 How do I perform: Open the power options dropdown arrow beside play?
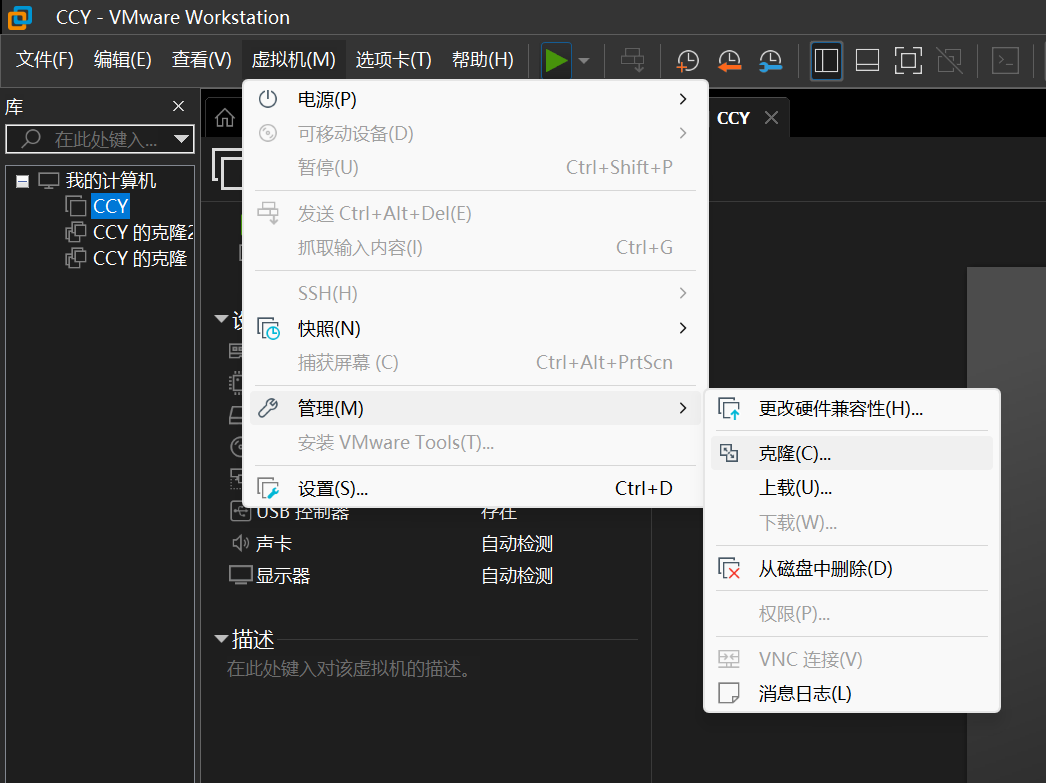(x=584, y=61)
